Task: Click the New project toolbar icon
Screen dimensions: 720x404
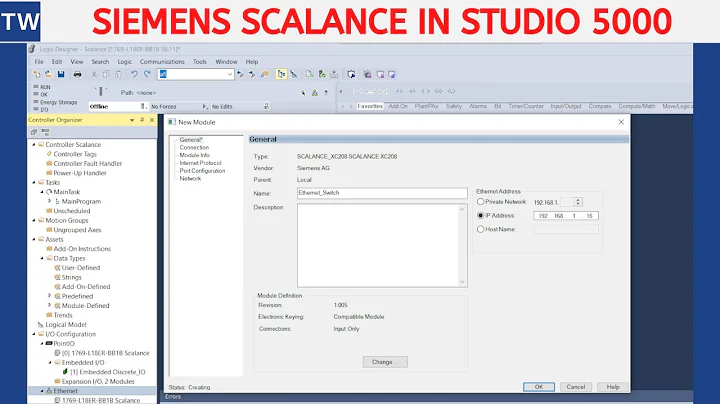Action: (37, 74)
